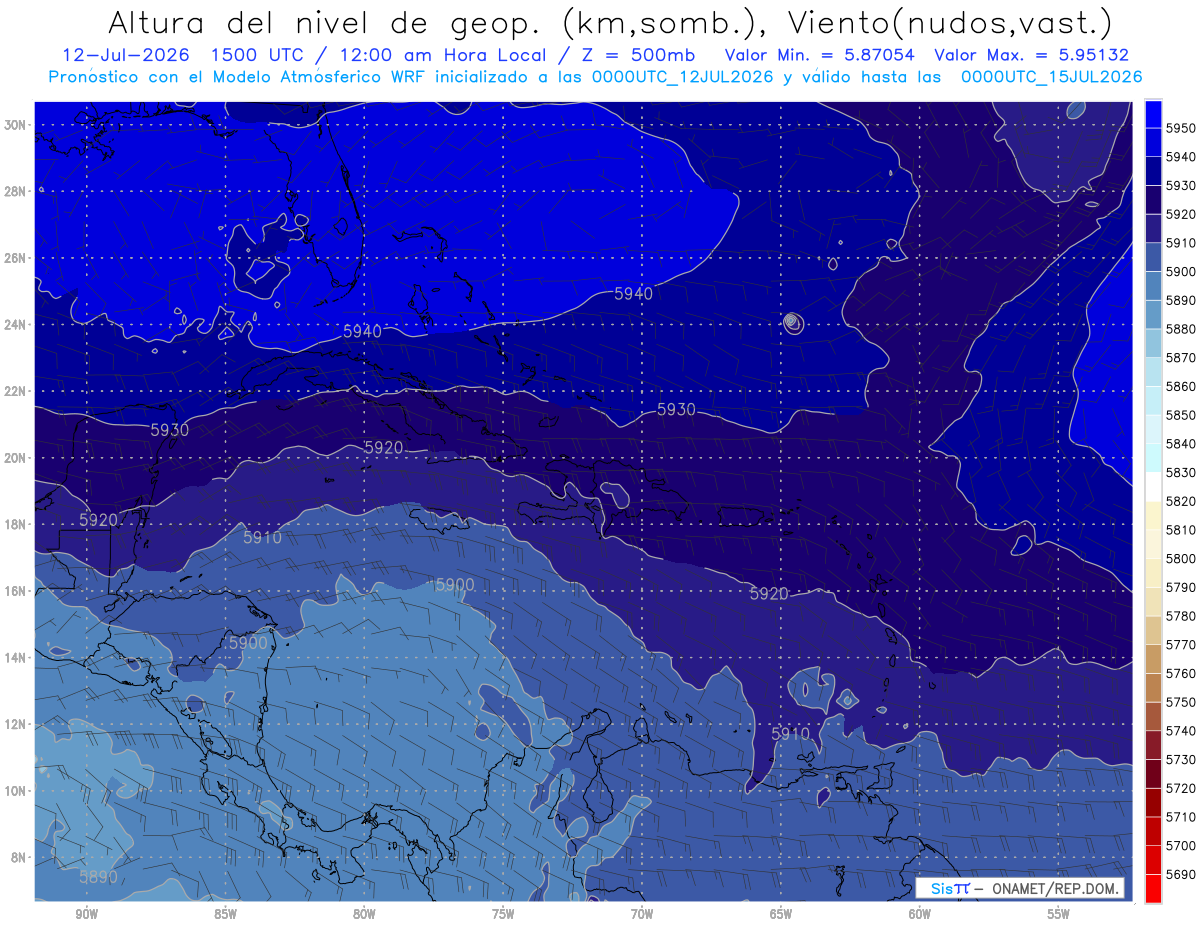Click the 5690 value on the color scale
This screenshot has height=927, width=1200.
[x=1181, y=874]
